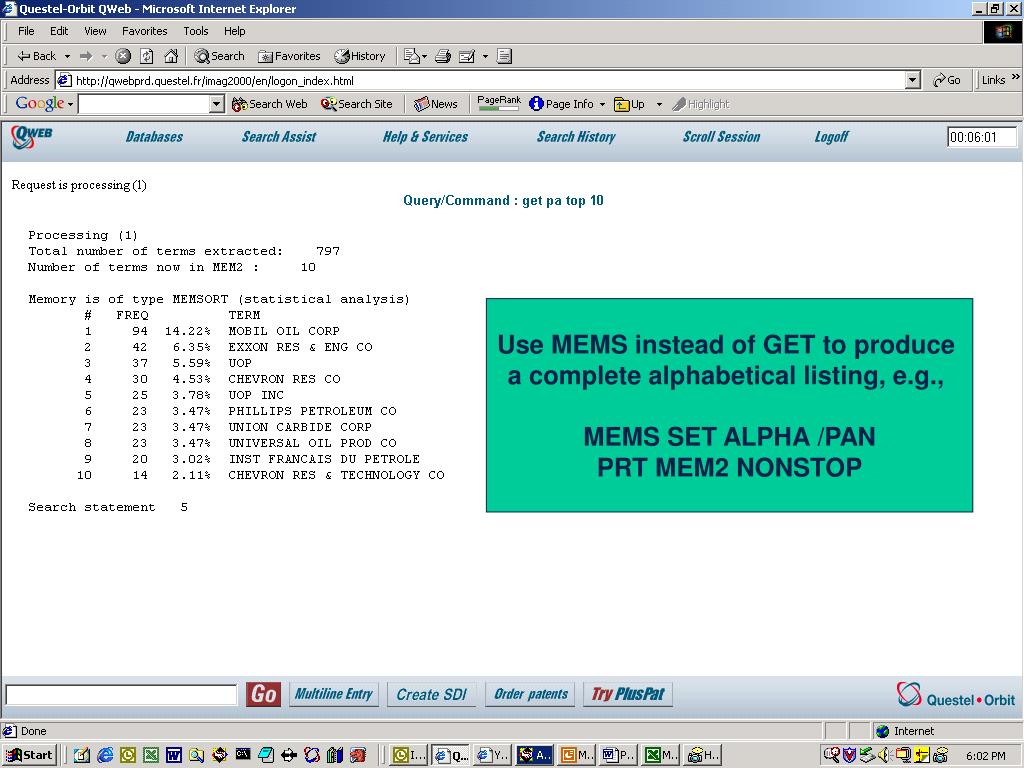This screenshot has height=768, width=1024.
Task: Expand the Google search box dropdown
Action: click(x=217, y=104)
